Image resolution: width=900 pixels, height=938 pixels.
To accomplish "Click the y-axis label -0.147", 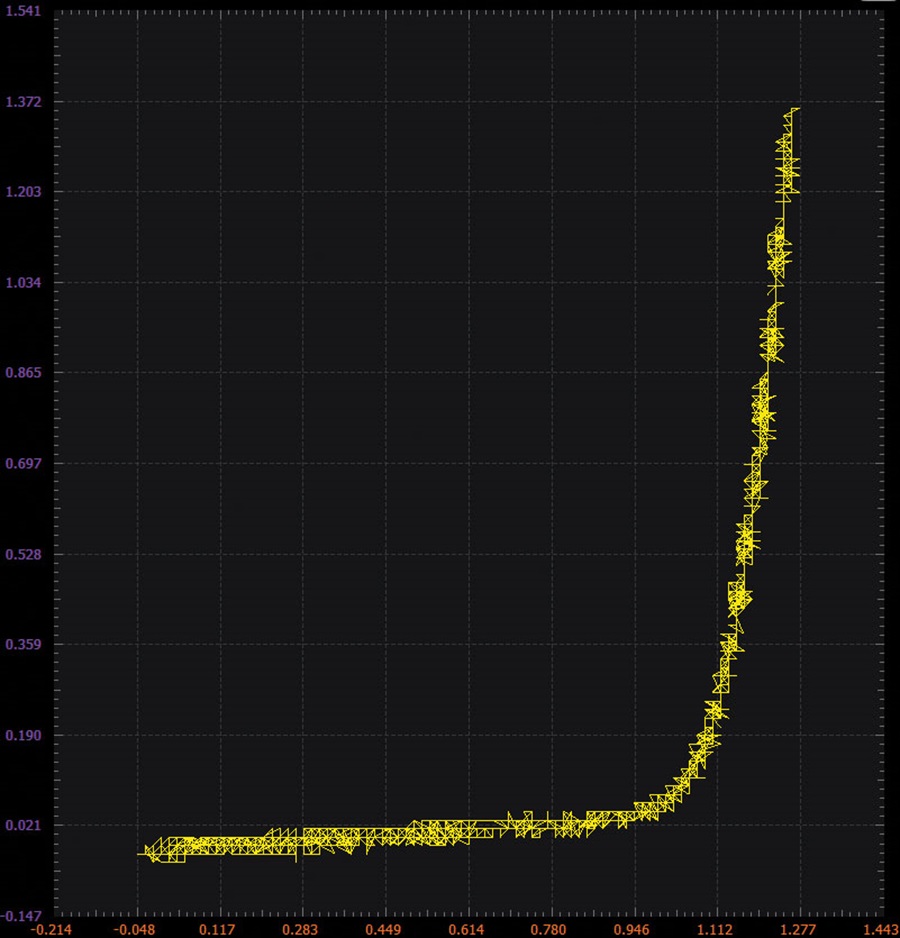I will (22, 916).
